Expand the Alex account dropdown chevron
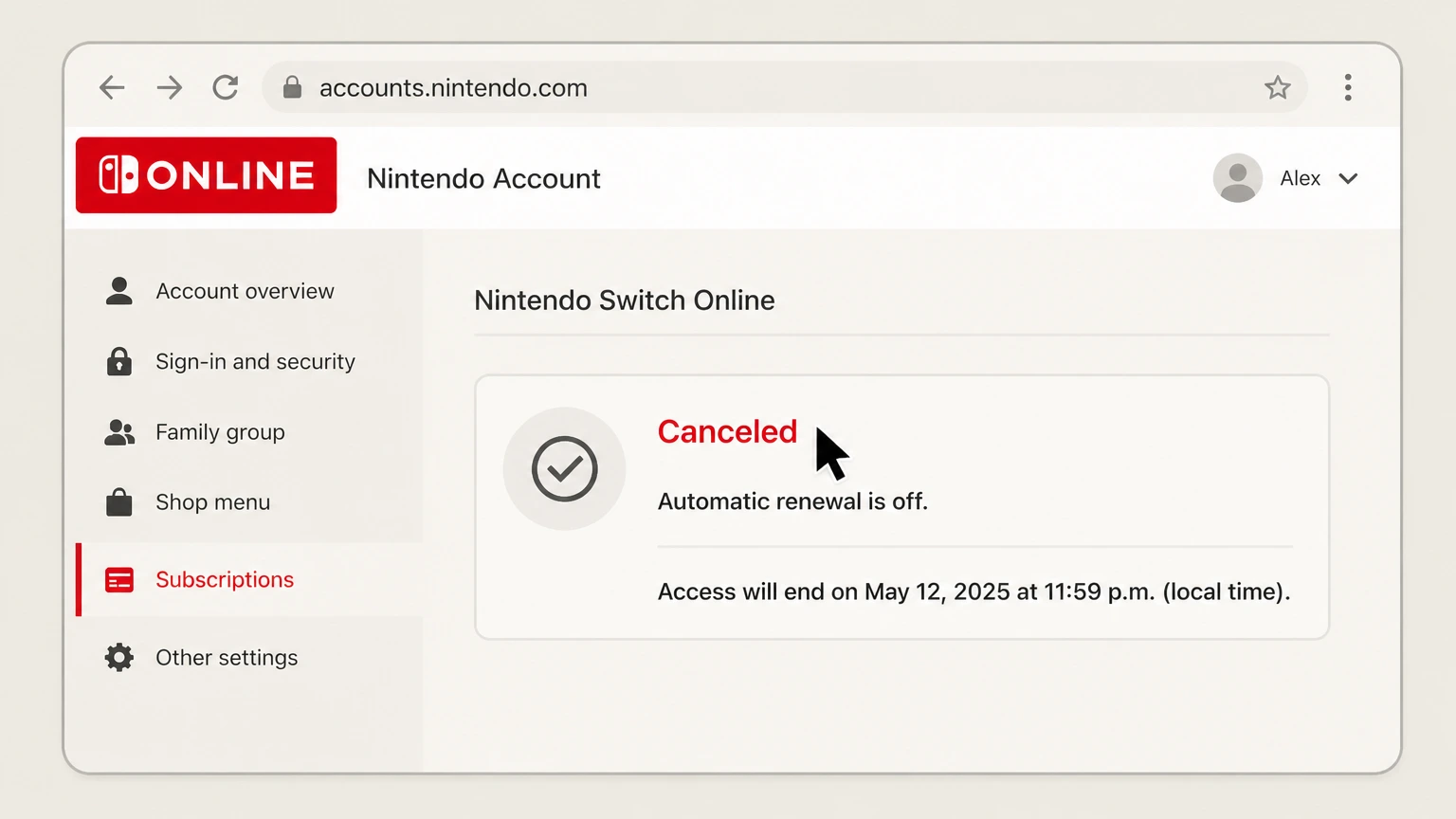This screenshot has width=1456, height=819. click(x=1348, y=178)
